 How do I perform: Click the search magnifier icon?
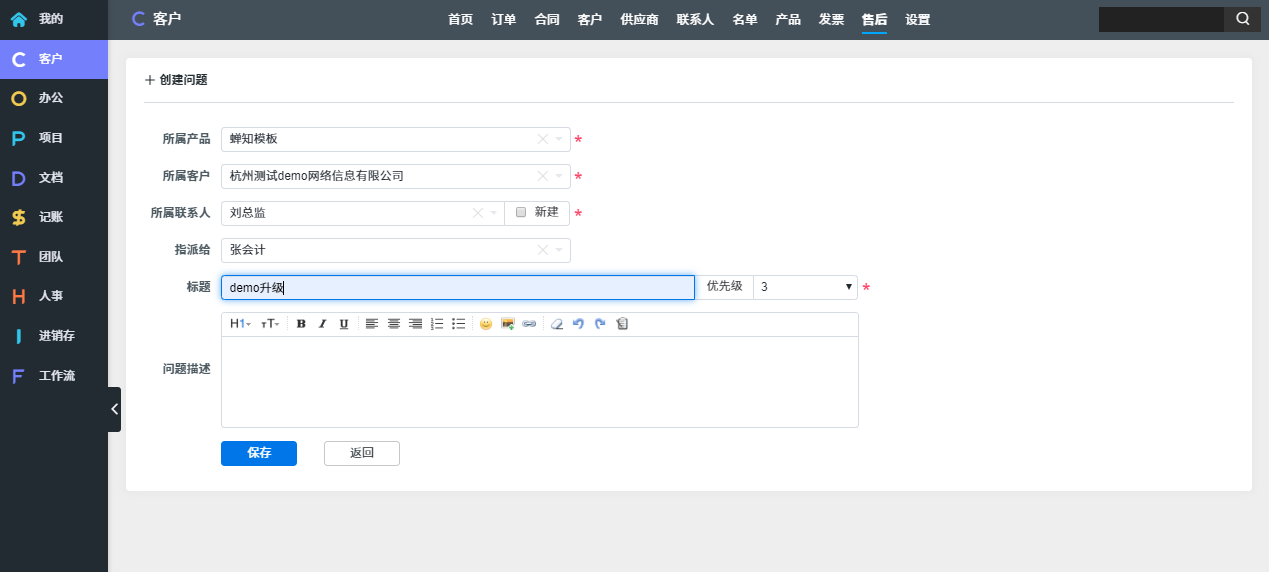click(x=1242, y=19)
